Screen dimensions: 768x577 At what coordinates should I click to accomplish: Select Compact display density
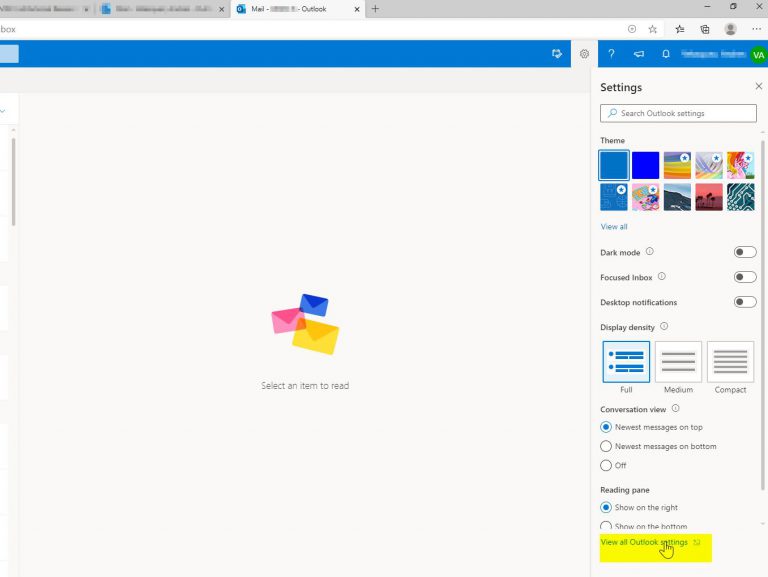pyautogui.click(x=730, y=362)
